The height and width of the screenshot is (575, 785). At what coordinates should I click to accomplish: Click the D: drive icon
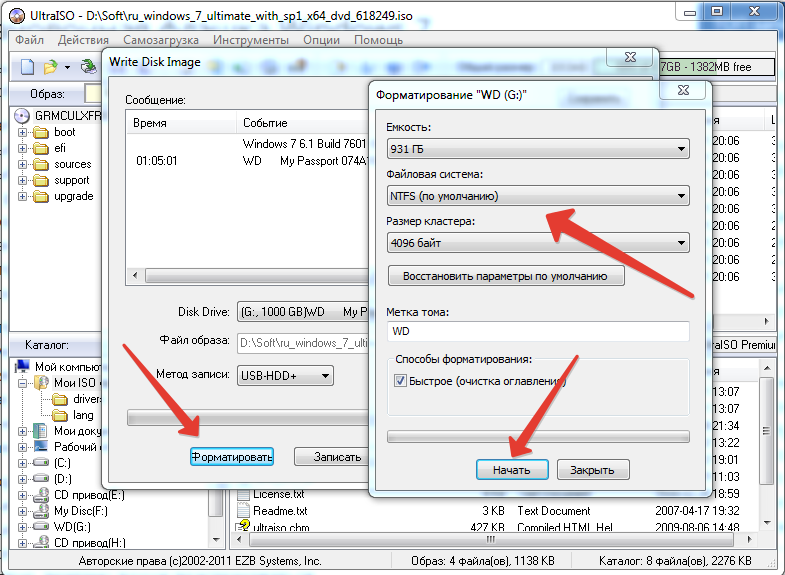point(41,478)
